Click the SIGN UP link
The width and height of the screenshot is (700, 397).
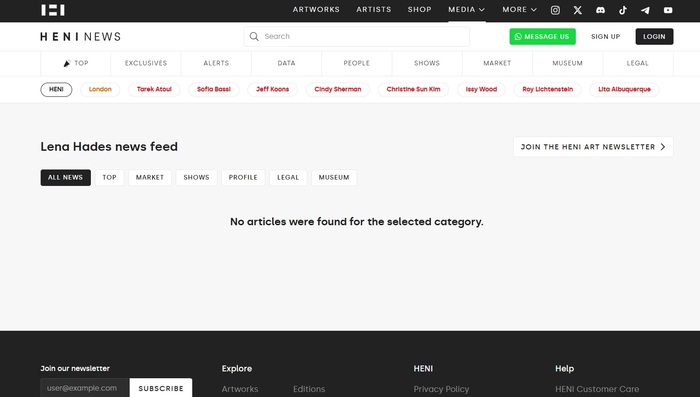pyautogui.click(x=605, y=37)
